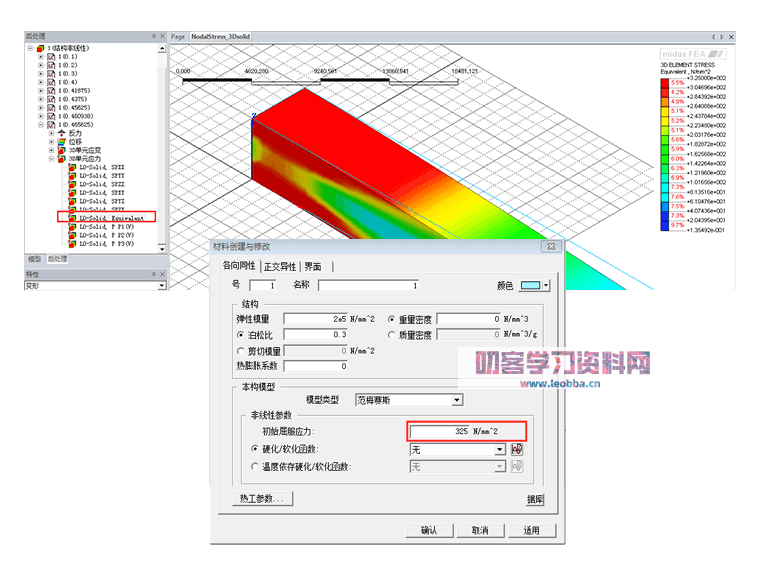Switch to the 各向同性 tab
The image size is (760, 577).
click(239, 266)
